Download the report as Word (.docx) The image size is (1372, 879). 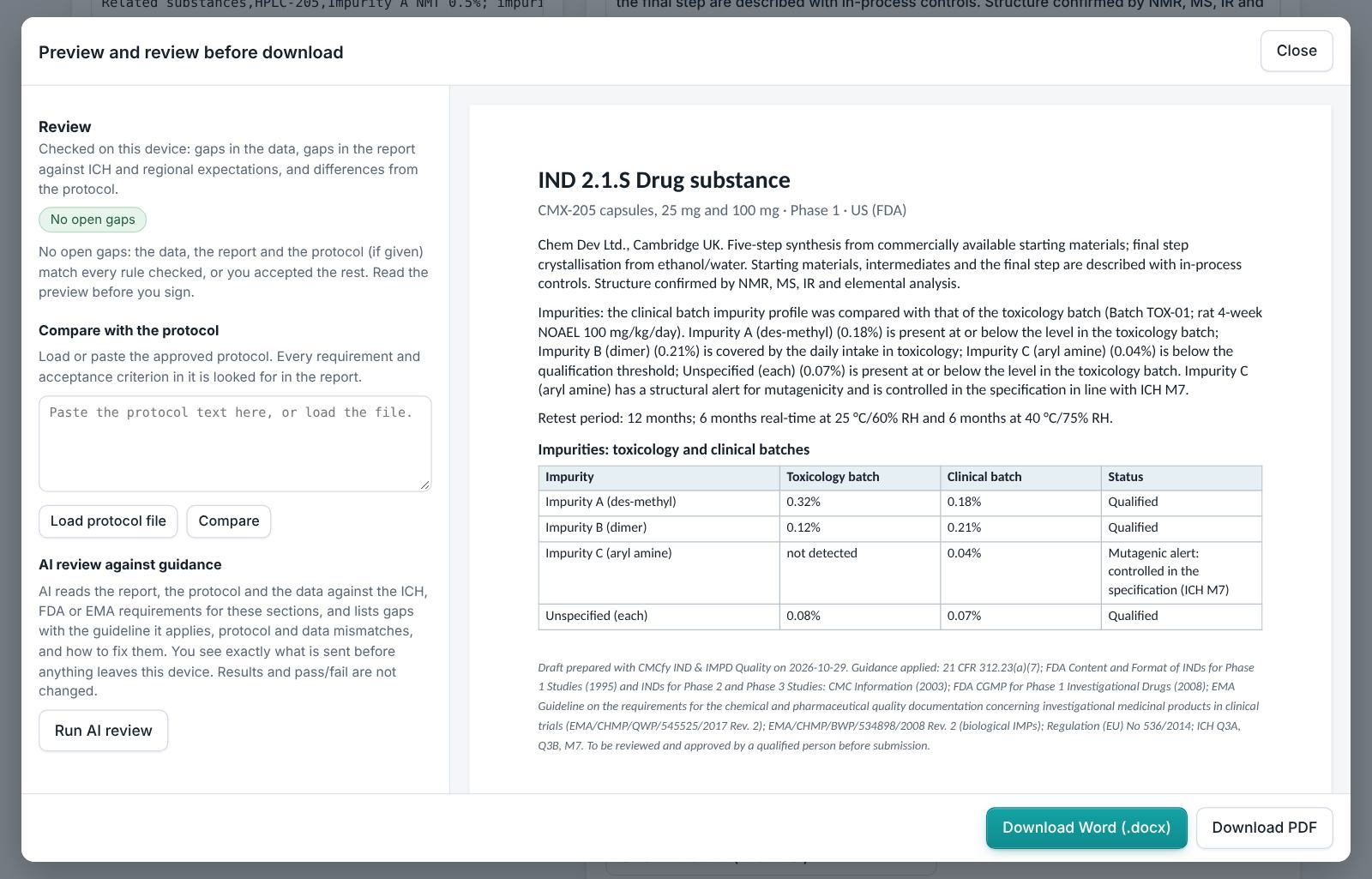pos(1086,828)
